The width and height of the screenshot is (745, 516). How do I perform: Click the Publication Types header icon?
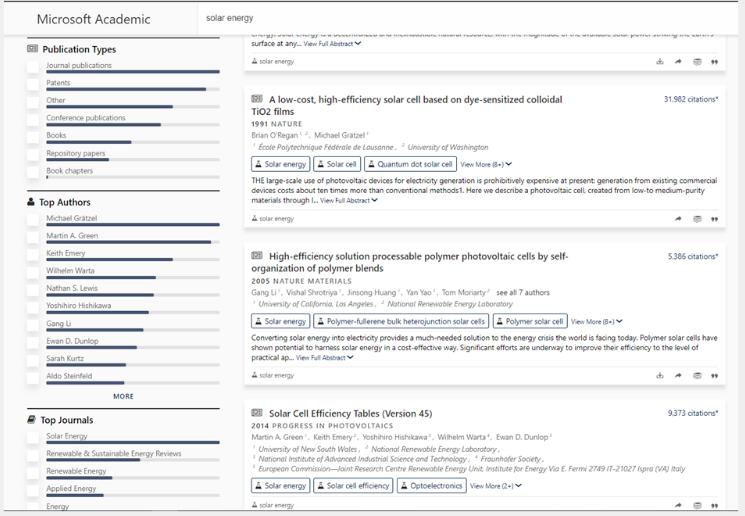coord(32,48)
